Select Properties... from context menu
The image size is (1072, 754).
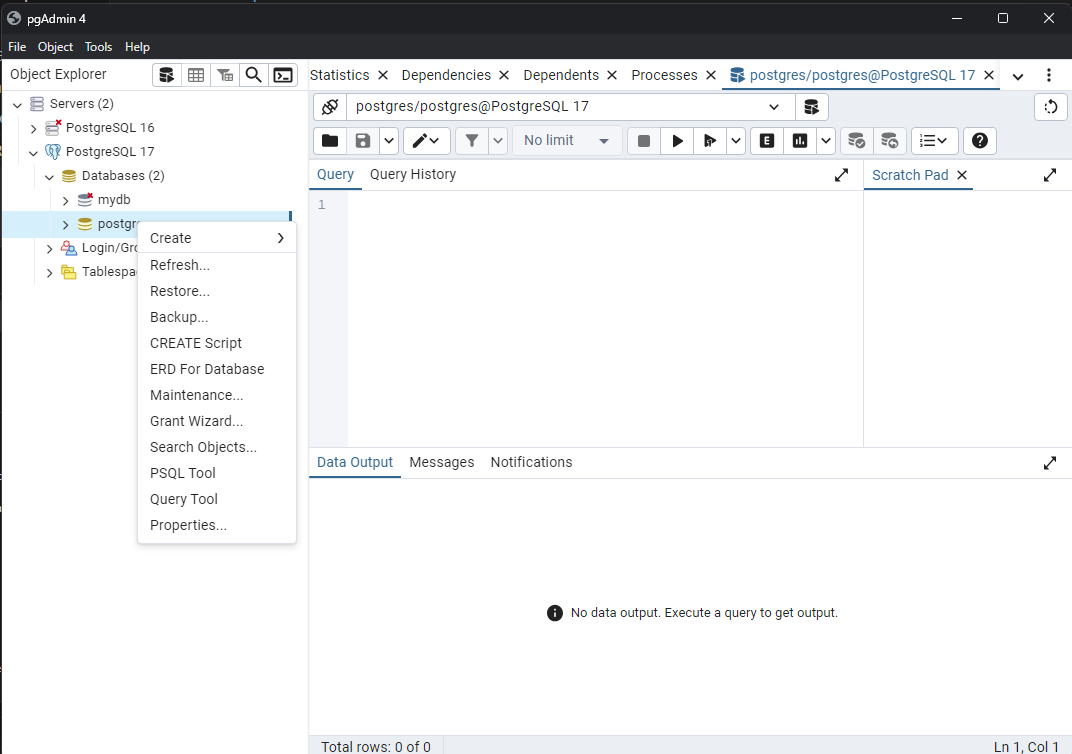(x=217, y=524)
